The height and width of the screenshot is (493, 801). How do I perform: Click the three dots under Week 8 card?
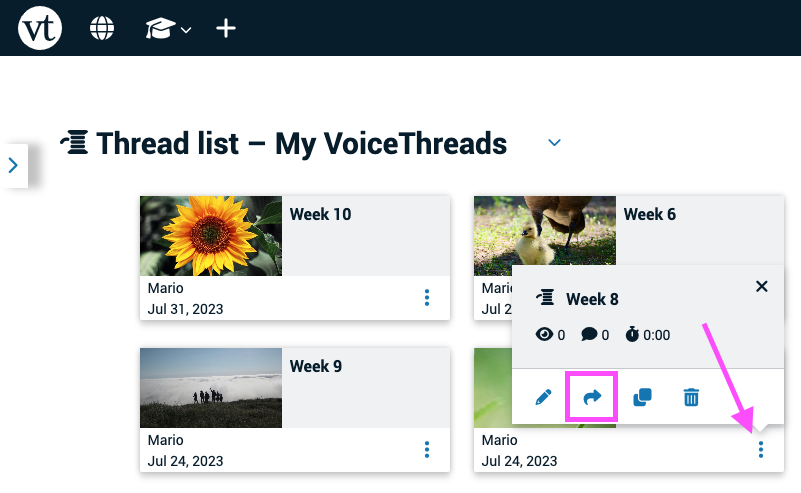click(761, 450)
